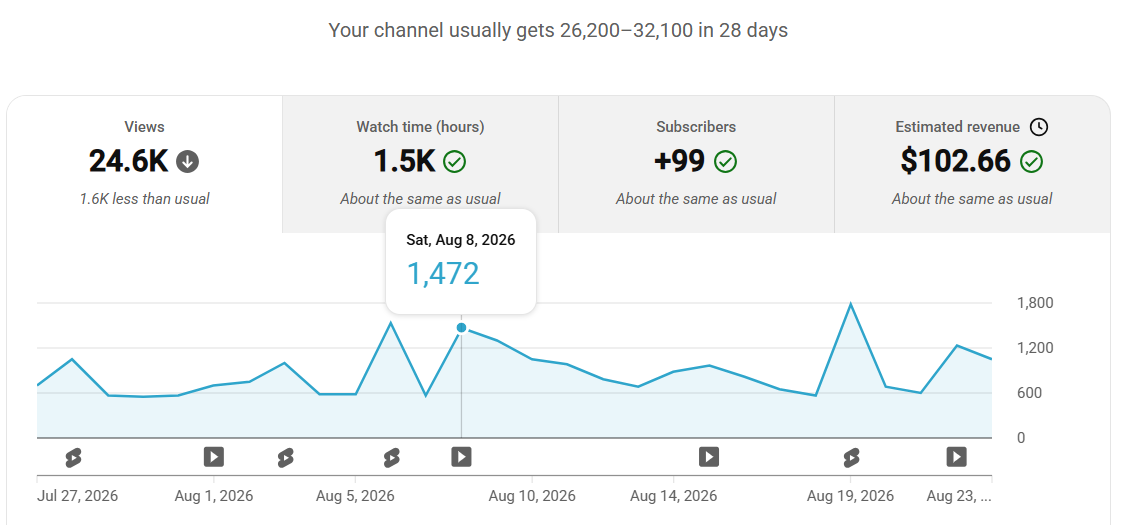Viewport: 1136px width, 525px height.
Task: Click the green checkmark beside 1.5K
Action: (x=454, y=161)
